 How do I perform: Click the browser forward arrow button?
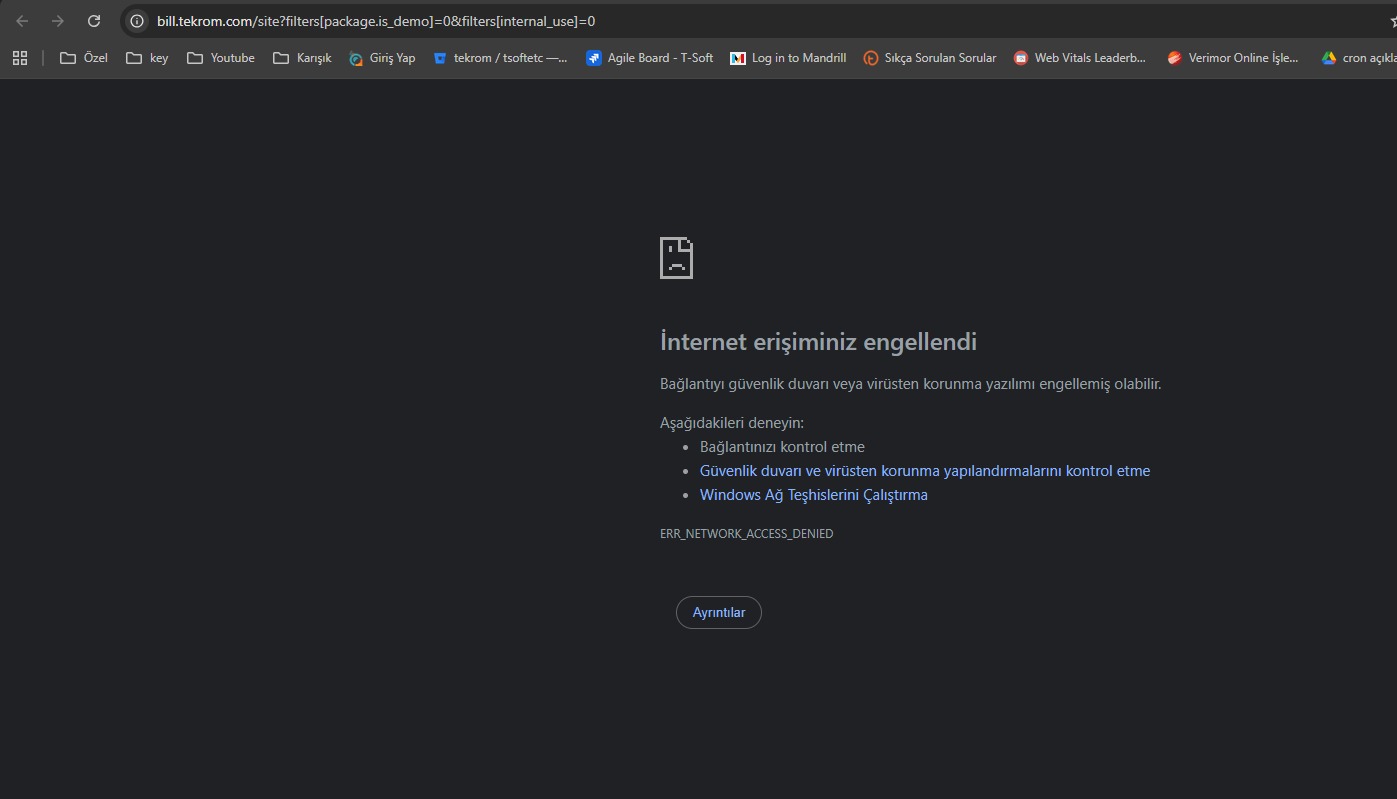(58, 21)
